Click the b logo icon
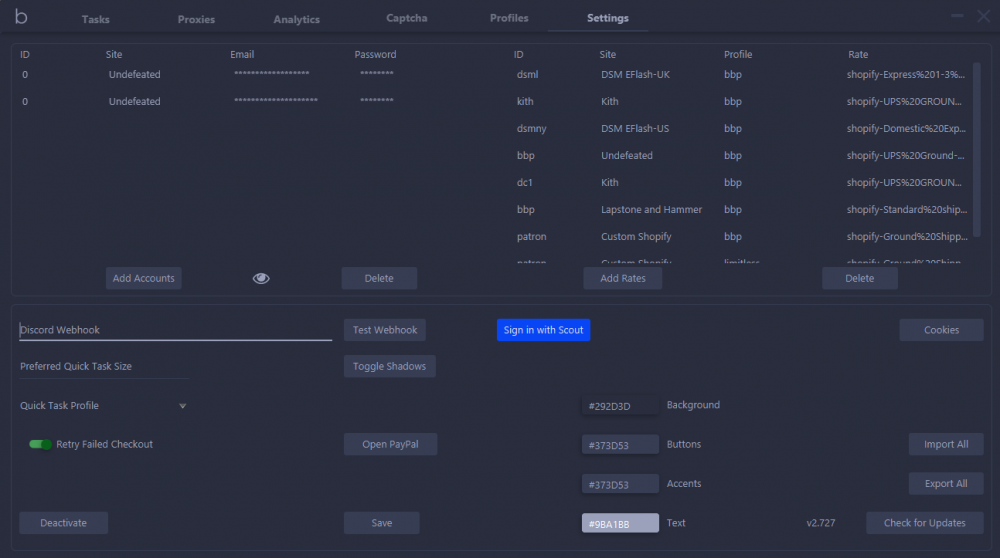The height and width of the screenshot is (558, 1000). point(21,17)
